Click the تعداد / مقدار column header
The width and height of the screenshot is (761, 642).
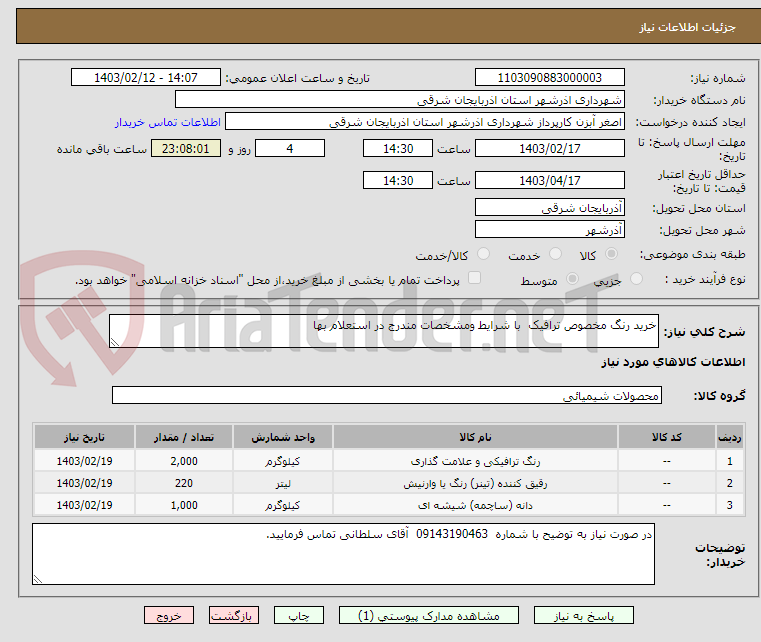point(184,437)
